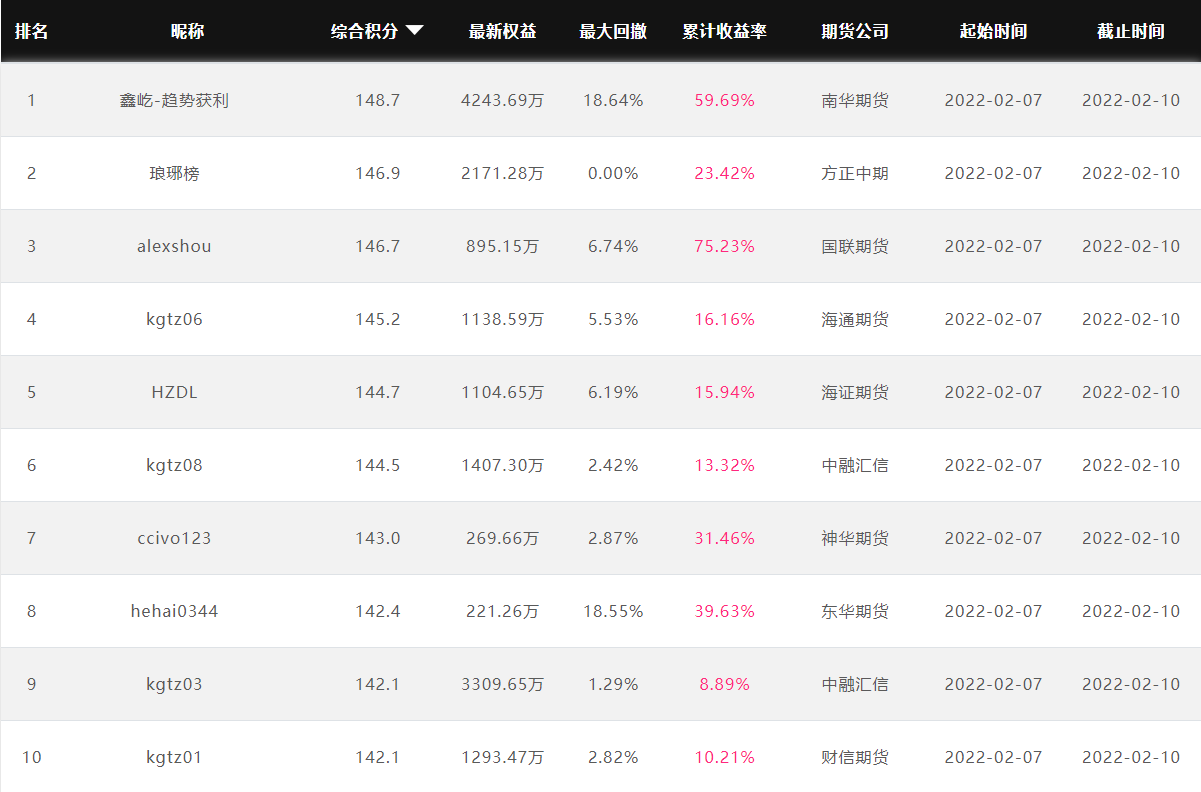
Task: Click the HZDL nickname
Action: (x=174, y=392)
